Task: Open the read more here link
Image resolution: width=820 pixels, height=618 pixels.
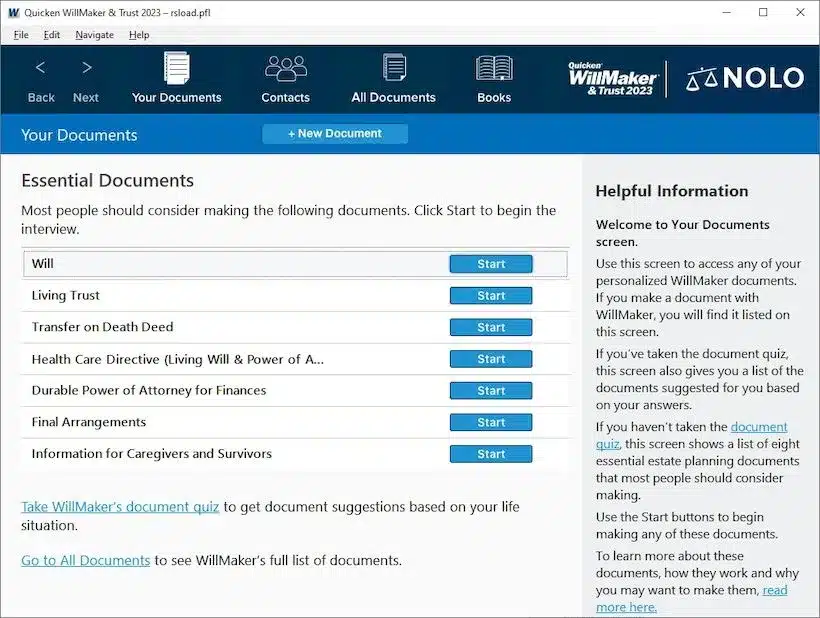Action: pyautogui.click(x=691, y=599)
